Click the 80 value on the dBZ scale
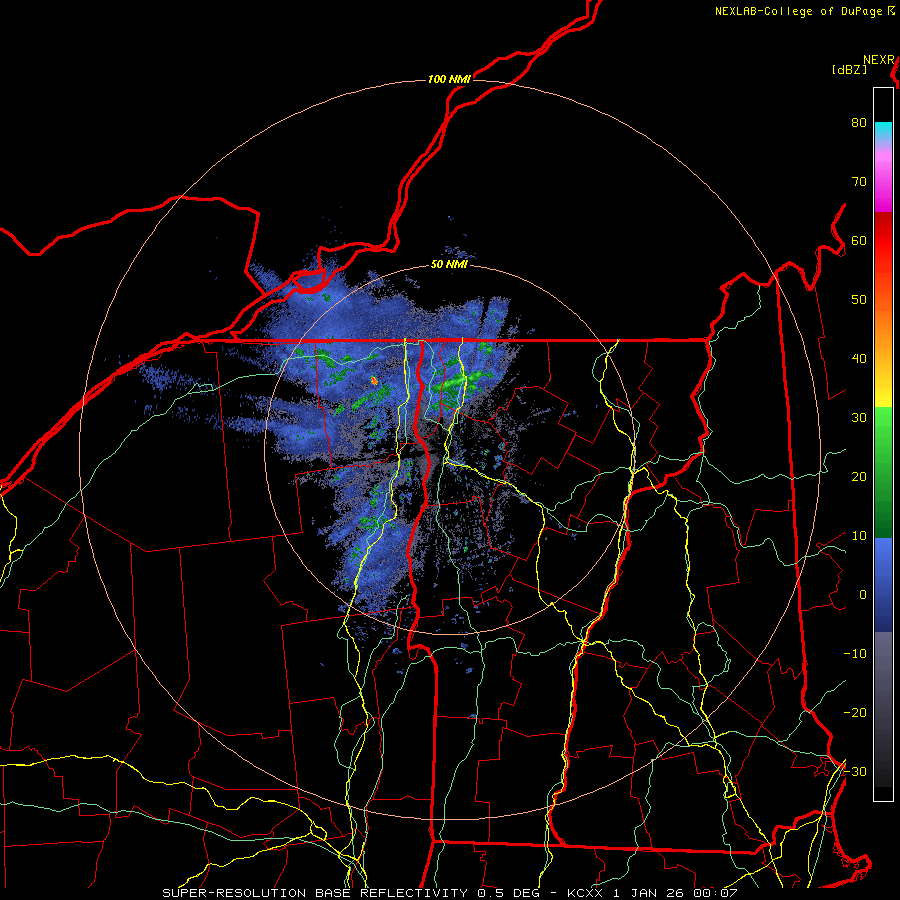This screenshot has height=900, width=900. click(x=859, y=123)
